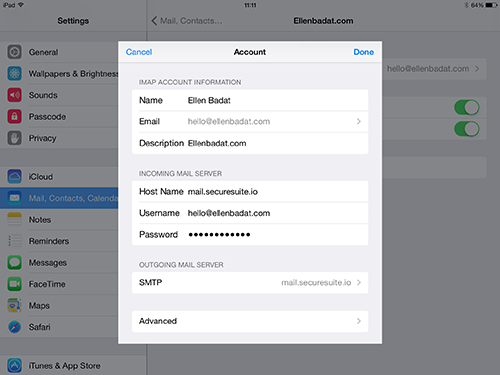500x375 pixels.
Task: Tap the Messages bubble icon
Action: (14, 262)
